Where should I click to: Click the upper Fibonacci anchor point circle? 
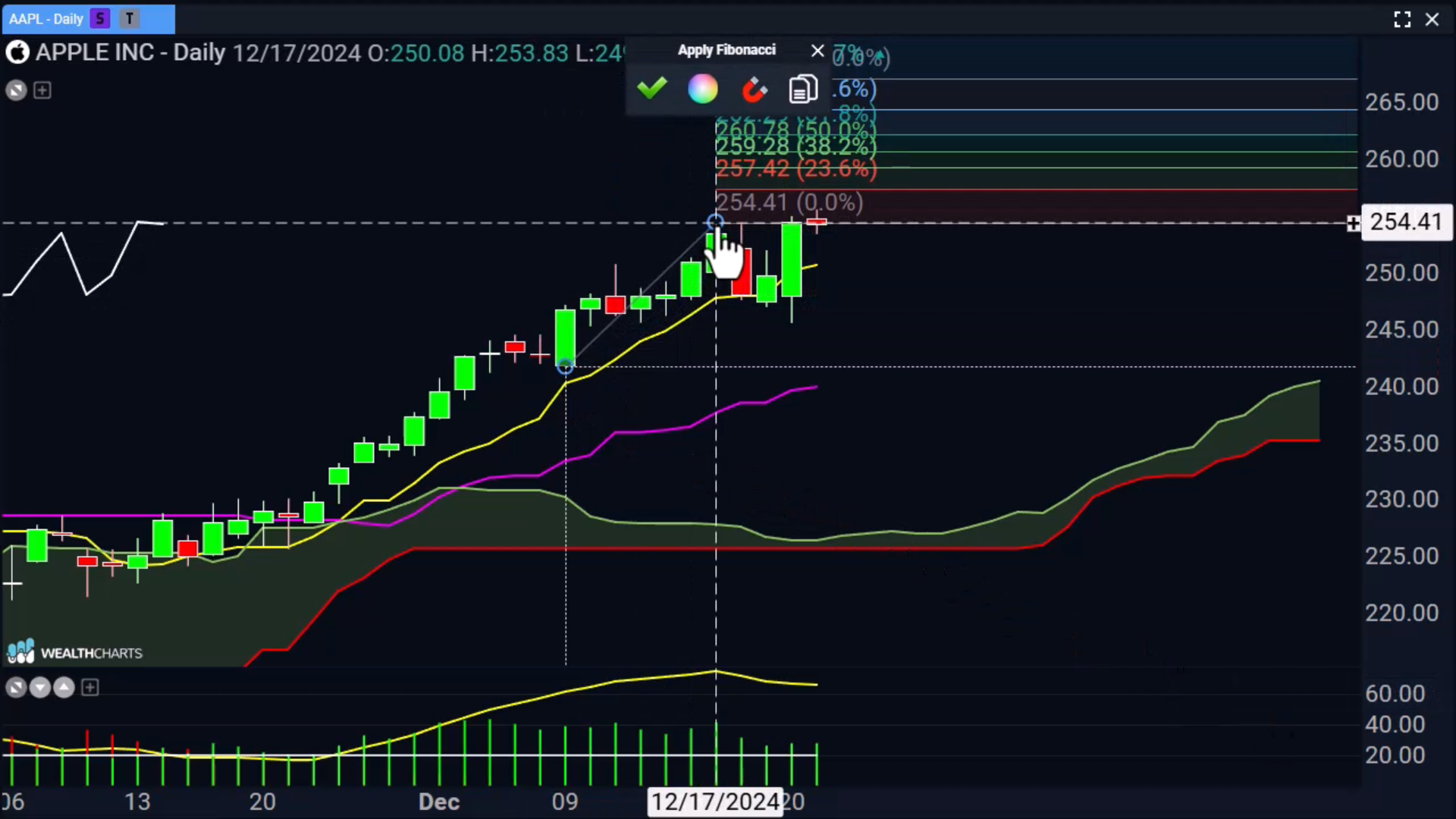click(x=714, y=222)
